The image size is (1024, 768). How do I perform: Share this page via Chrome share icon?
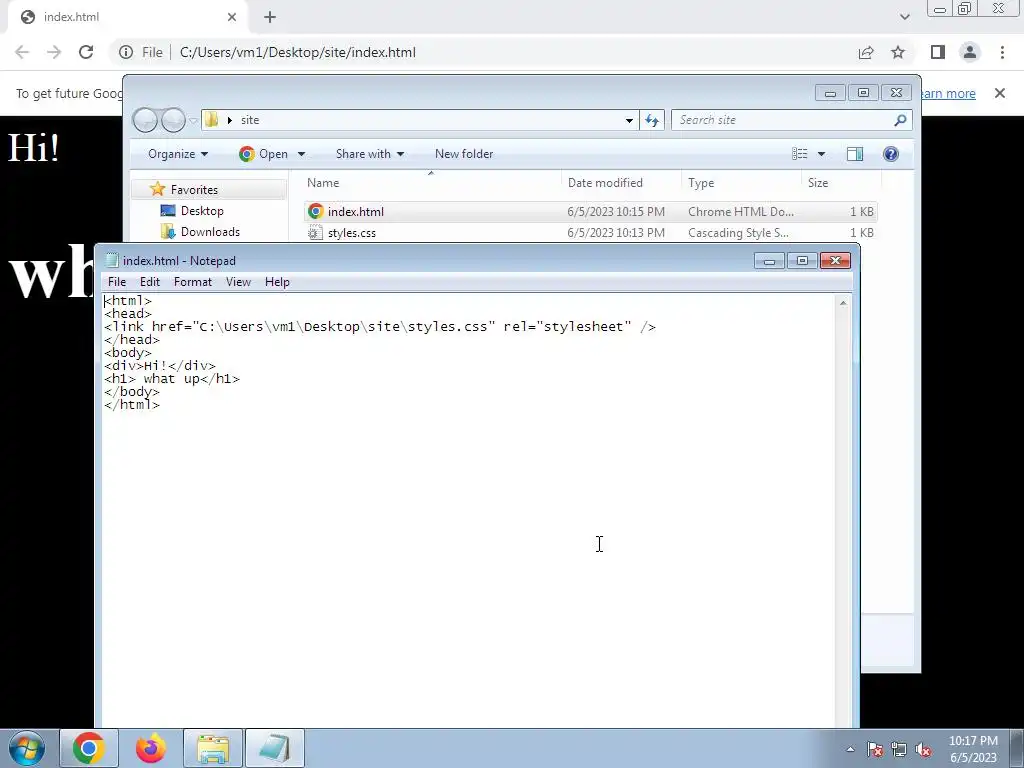pos(866,52)
